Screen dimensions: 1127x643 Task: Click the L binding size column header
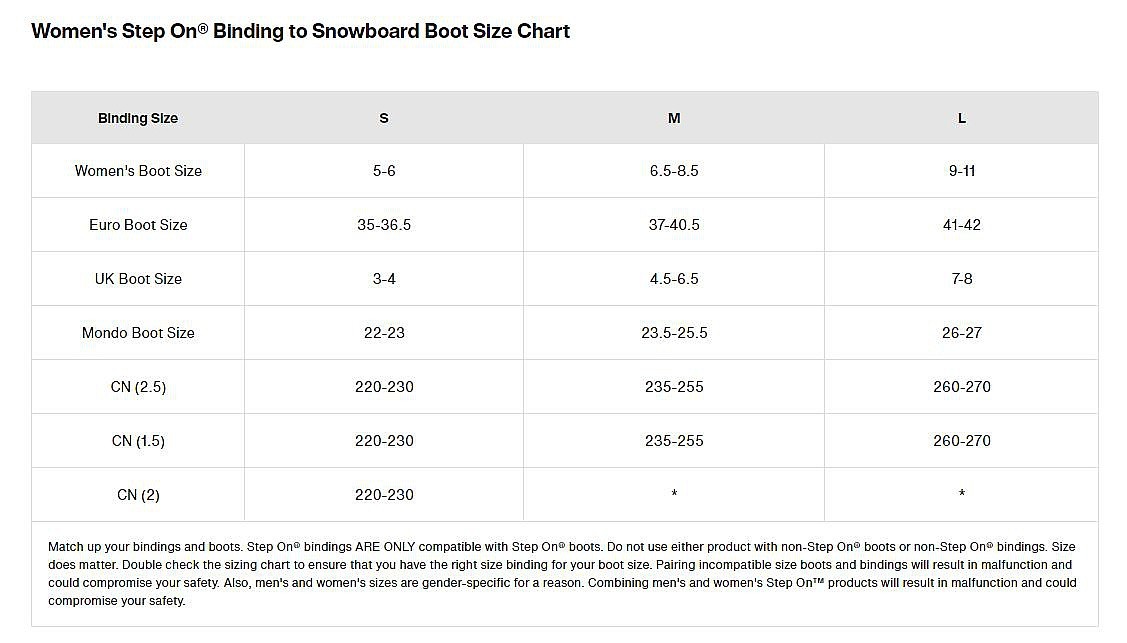(x=962, y=118)
